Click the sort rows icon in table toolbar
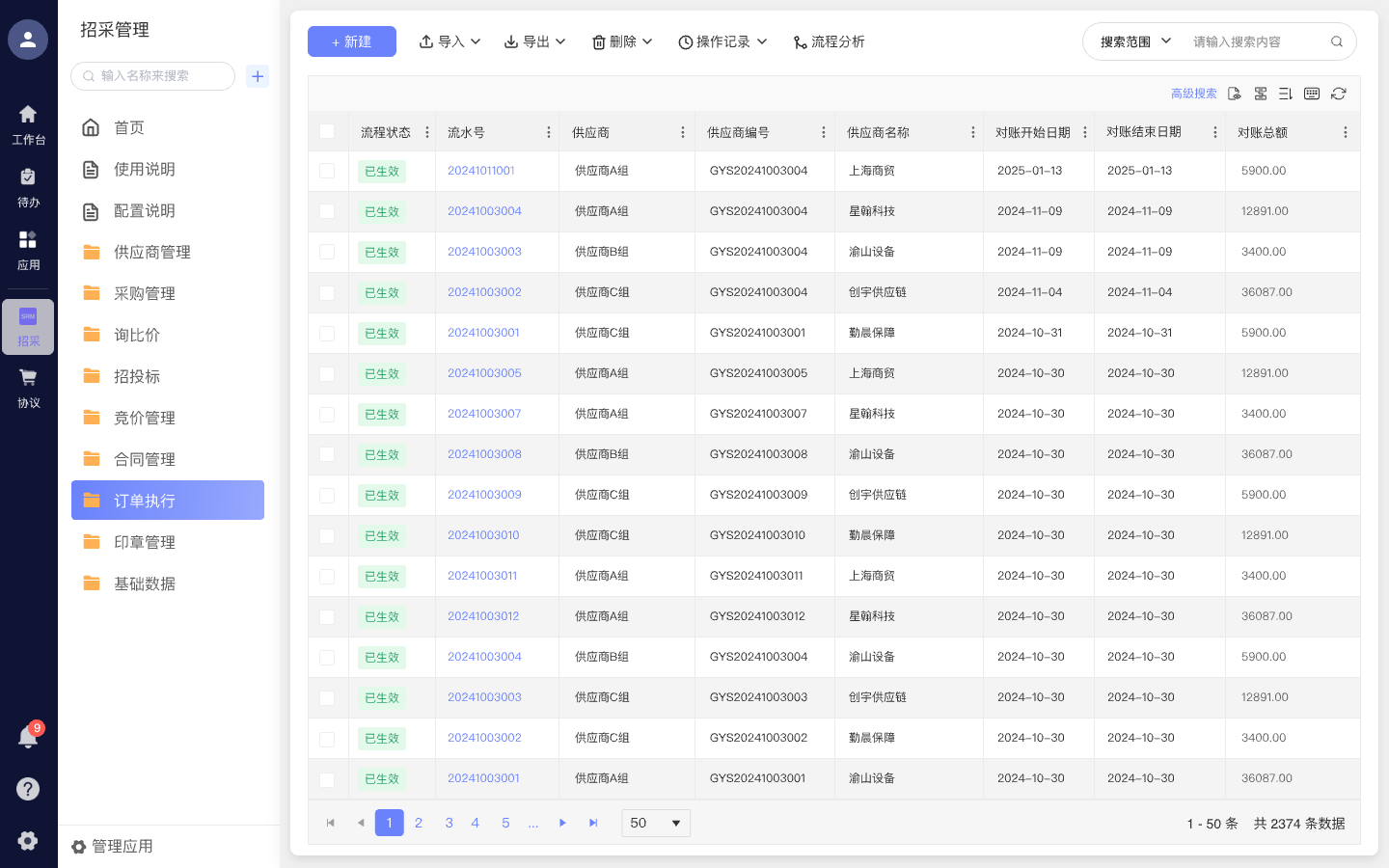The image size is (1389, 868). coord(1286,94)
